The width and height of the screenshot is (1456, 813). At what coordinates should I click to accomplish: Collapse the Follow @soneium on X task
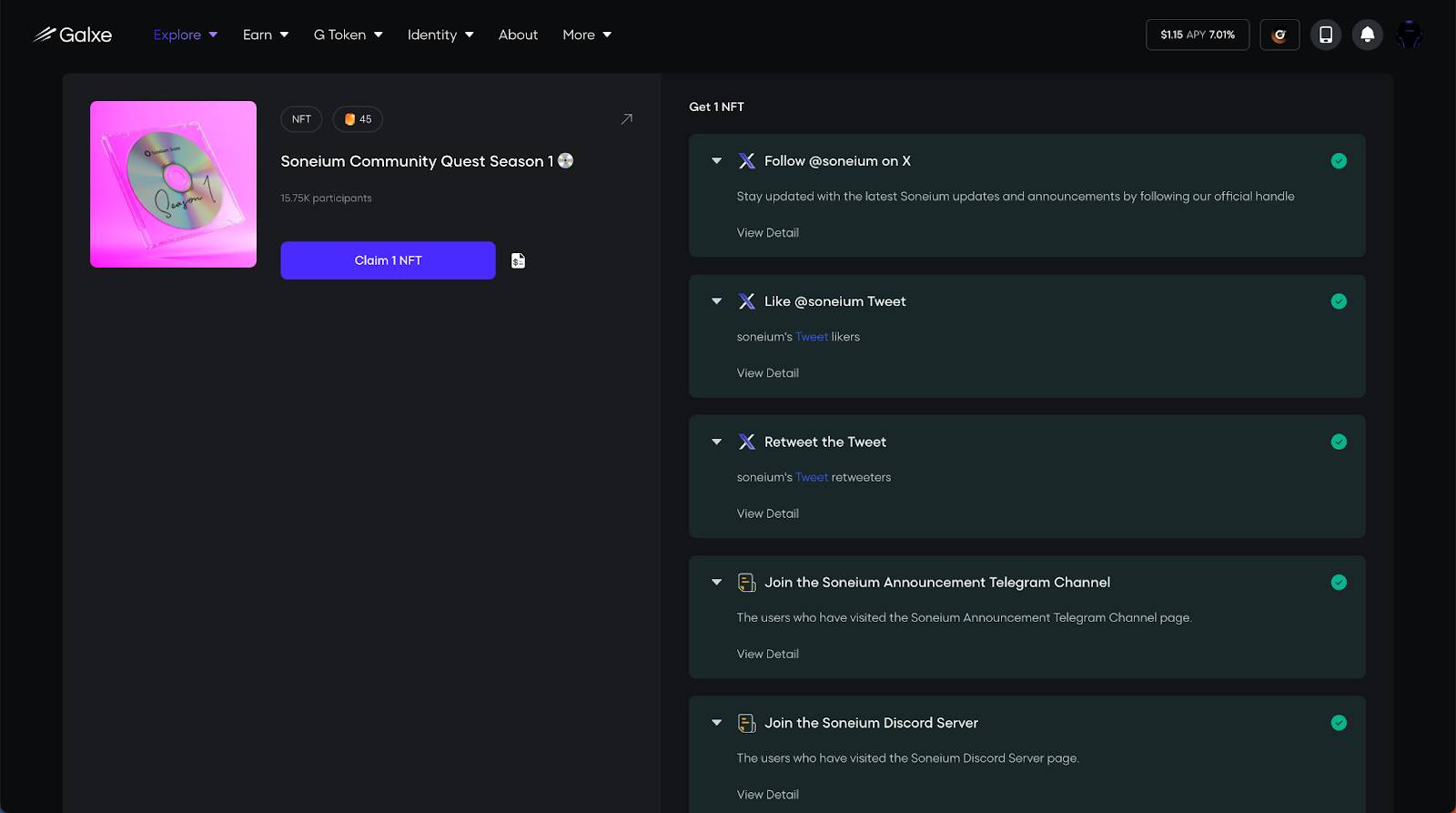point(717,161)
